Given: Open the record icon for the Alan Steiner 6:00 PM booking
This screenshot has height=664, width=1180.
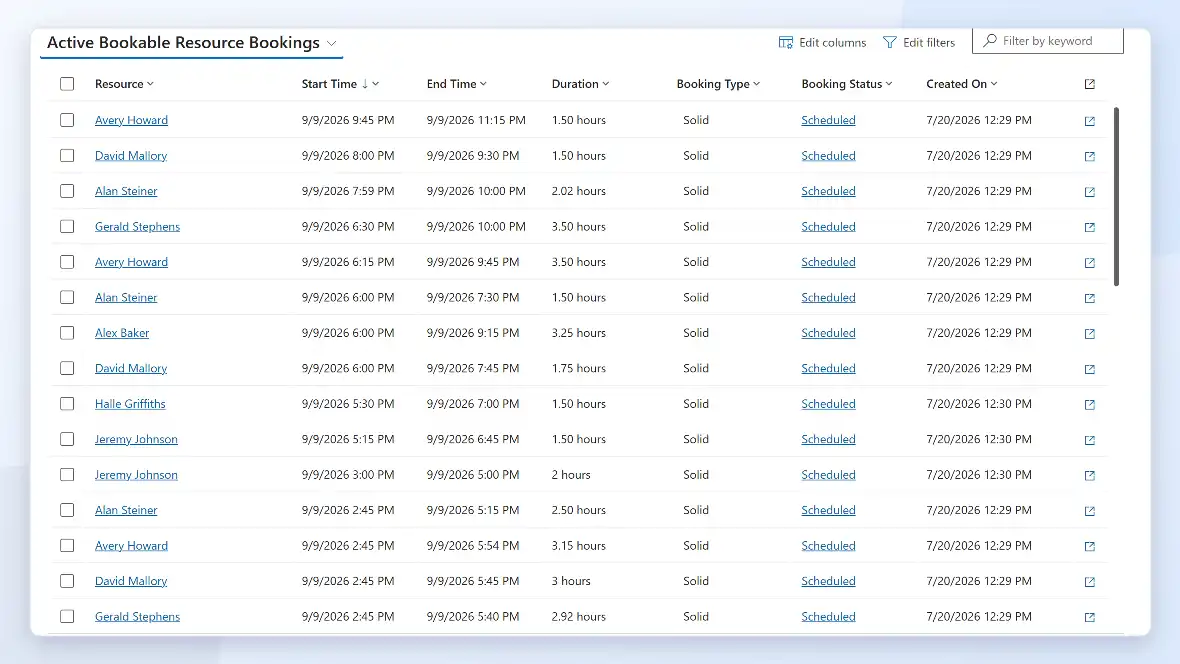Looking at the screenshot, I should [x=1089, y=297].
